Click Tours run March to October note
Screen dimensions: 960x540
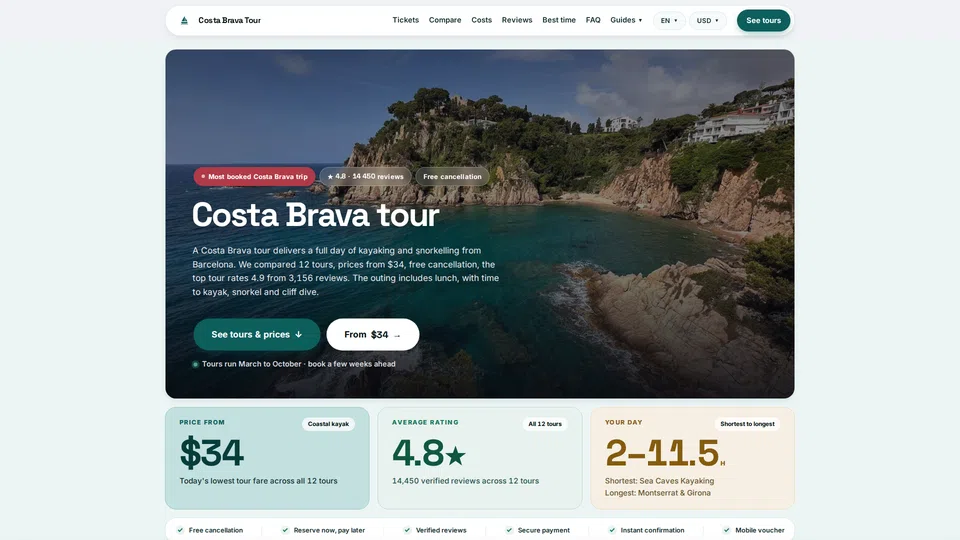pyautogui.click(x=299, y=364)
